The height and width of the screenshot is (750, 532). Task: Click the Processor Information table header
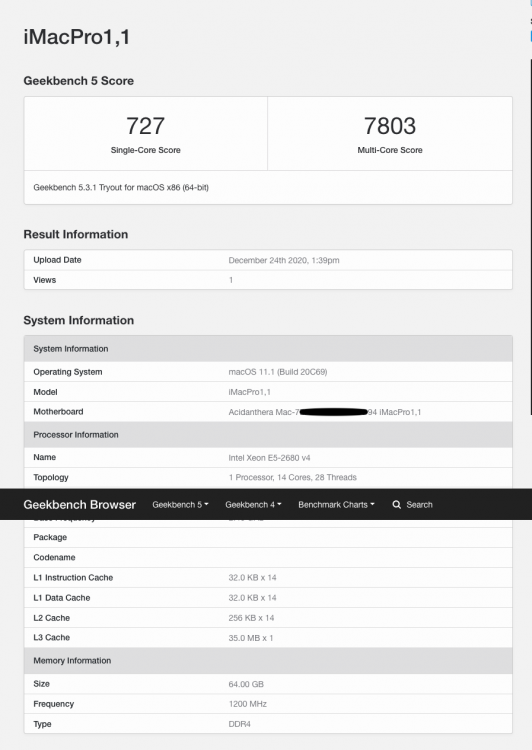[268, 435]
